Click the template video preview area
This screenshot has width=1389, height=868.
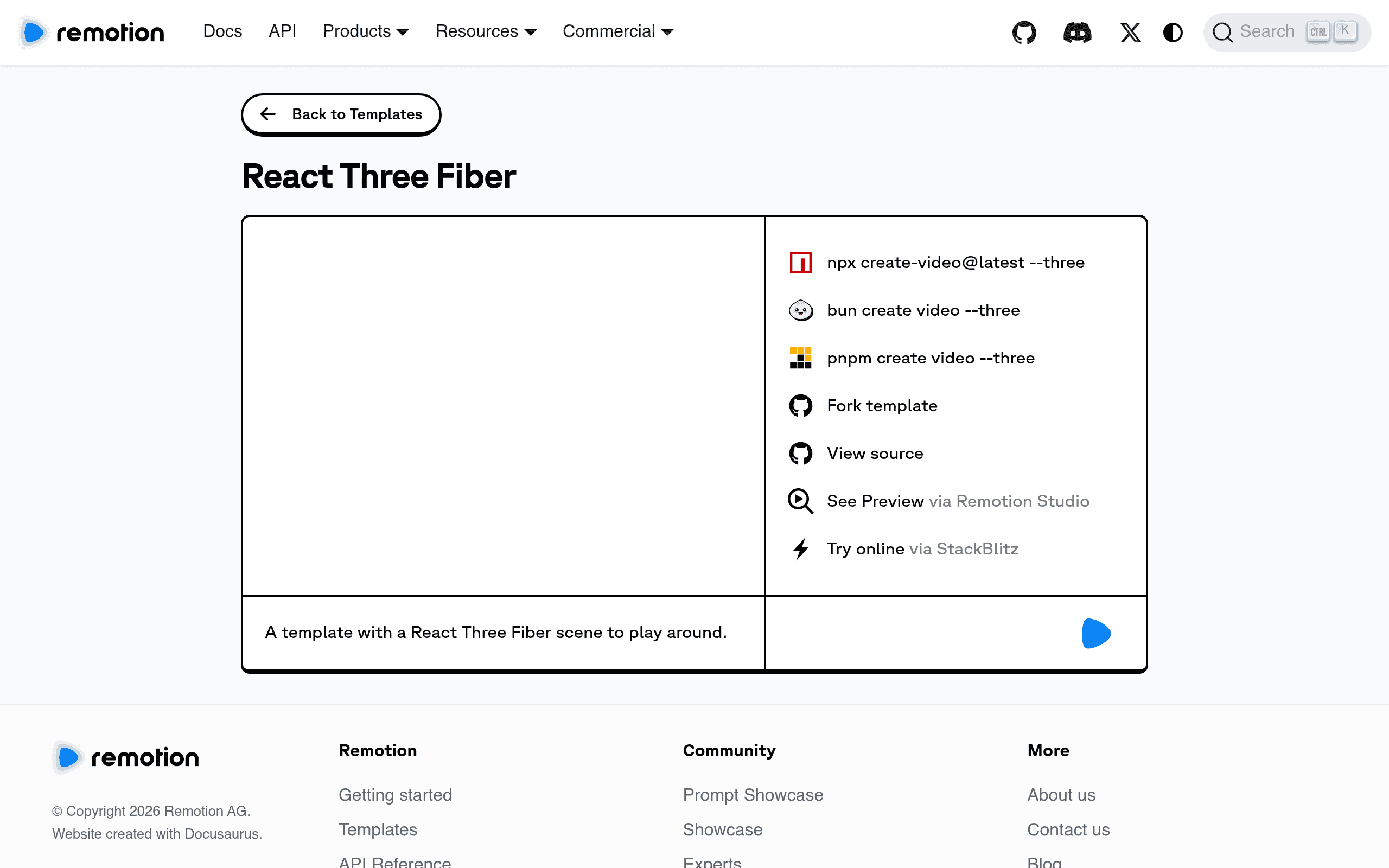(x=504, y=405)
